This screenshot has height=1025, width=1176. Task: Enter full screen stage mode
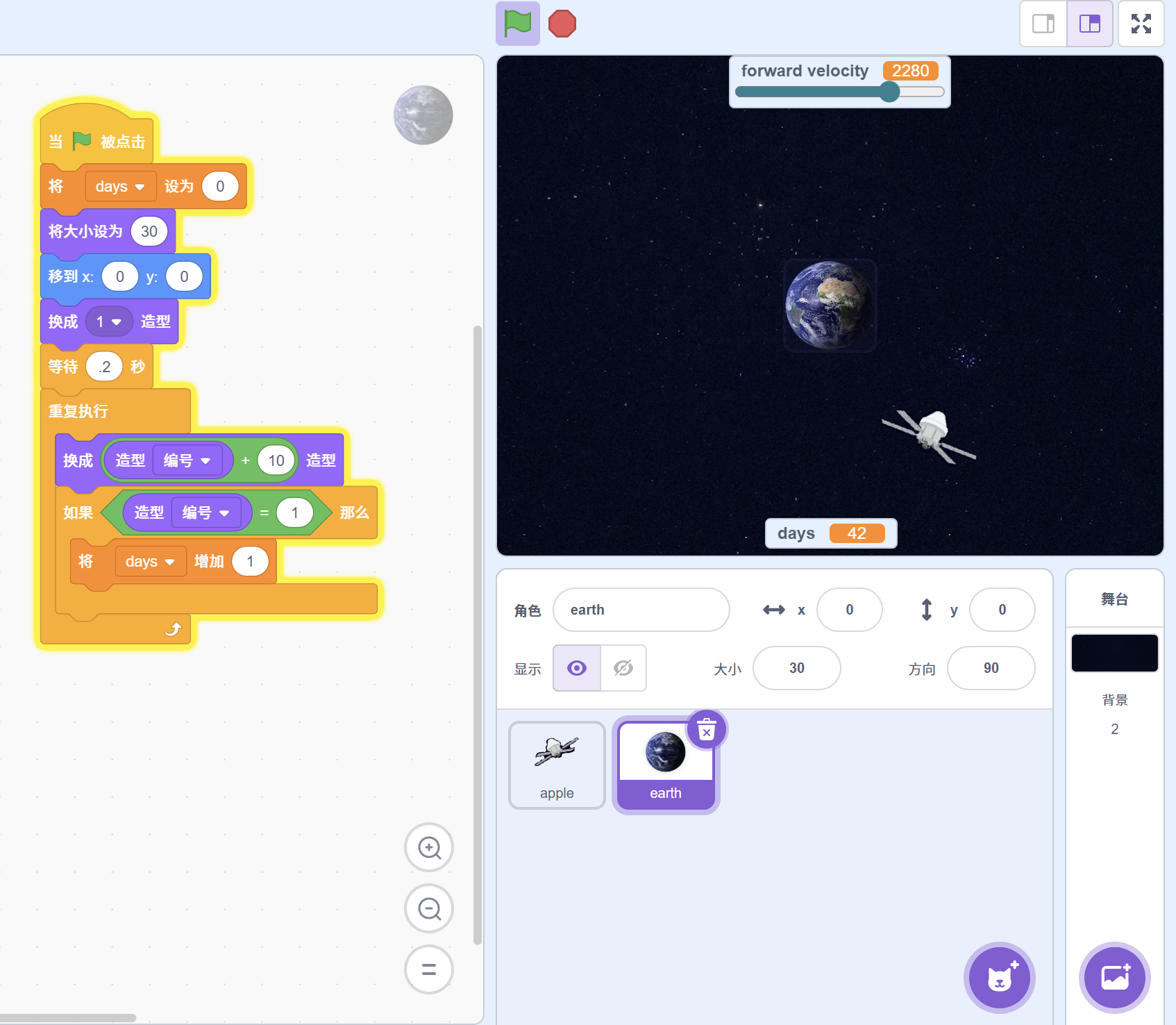(x=1141, y=24)
